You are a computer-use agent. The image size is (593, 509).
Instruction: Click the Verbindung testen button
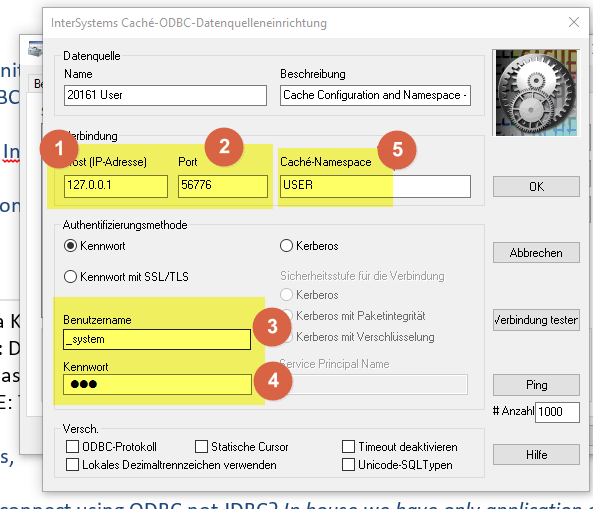536,320
